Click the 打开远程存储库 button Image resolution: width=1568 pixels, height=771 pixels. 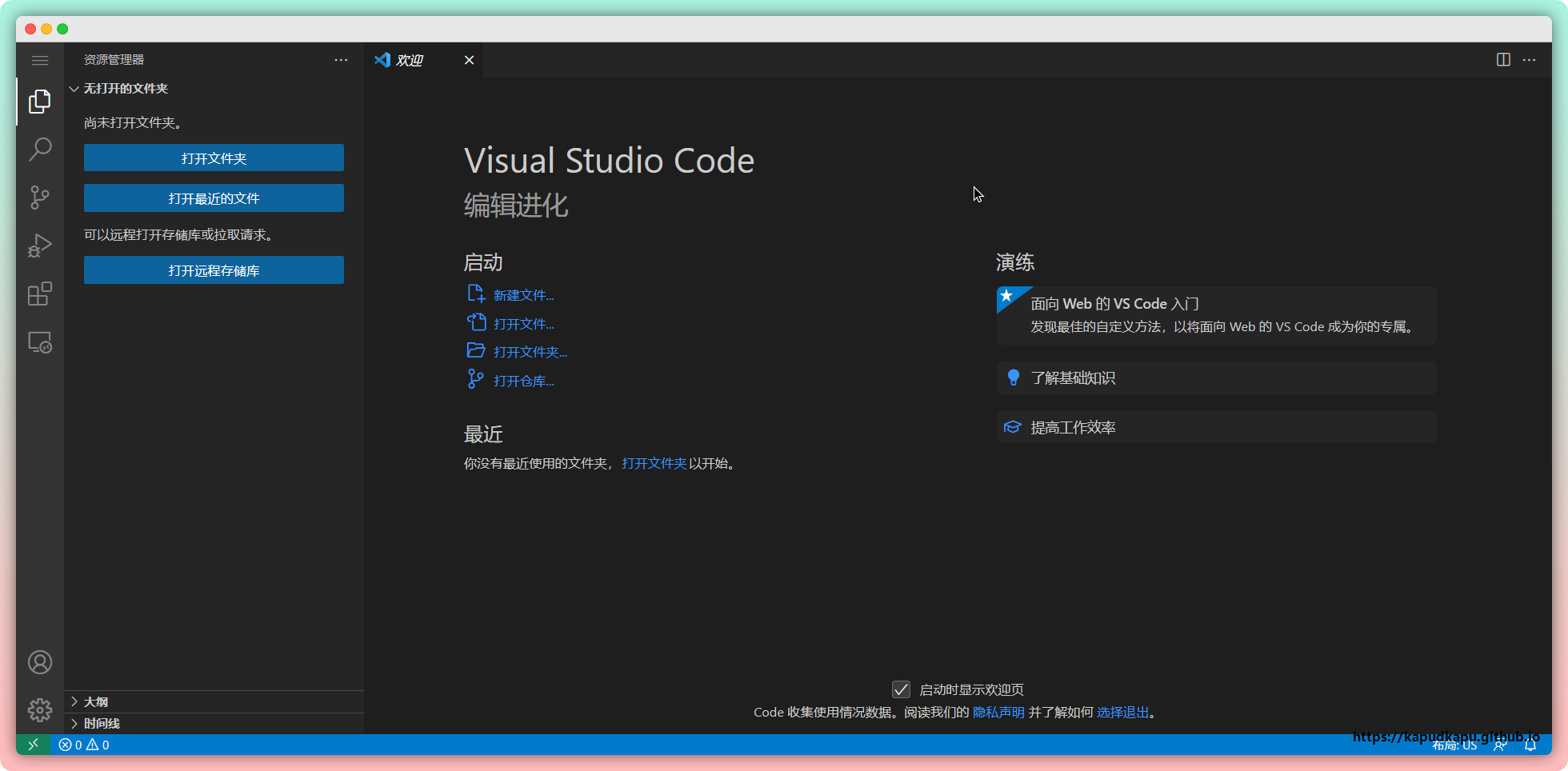[x=214, y=270]
